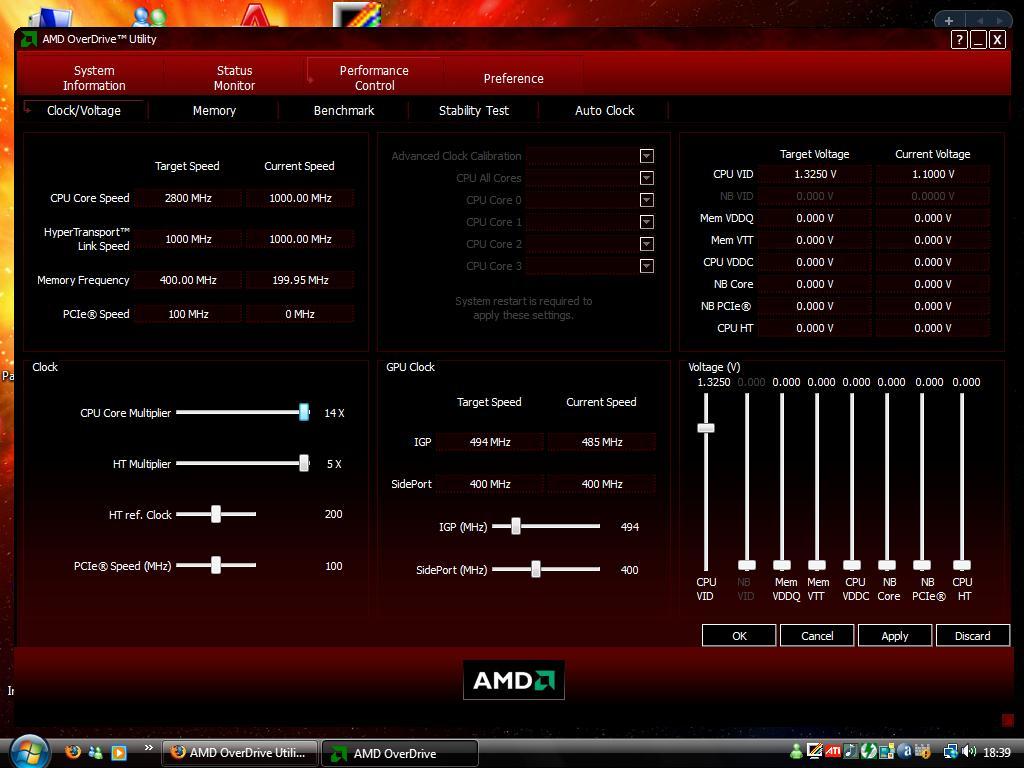The width and height of the screenshot is (1024, 768).
Task: Click the IGP target speed 494 MHz field
Action: click(490, 442)
